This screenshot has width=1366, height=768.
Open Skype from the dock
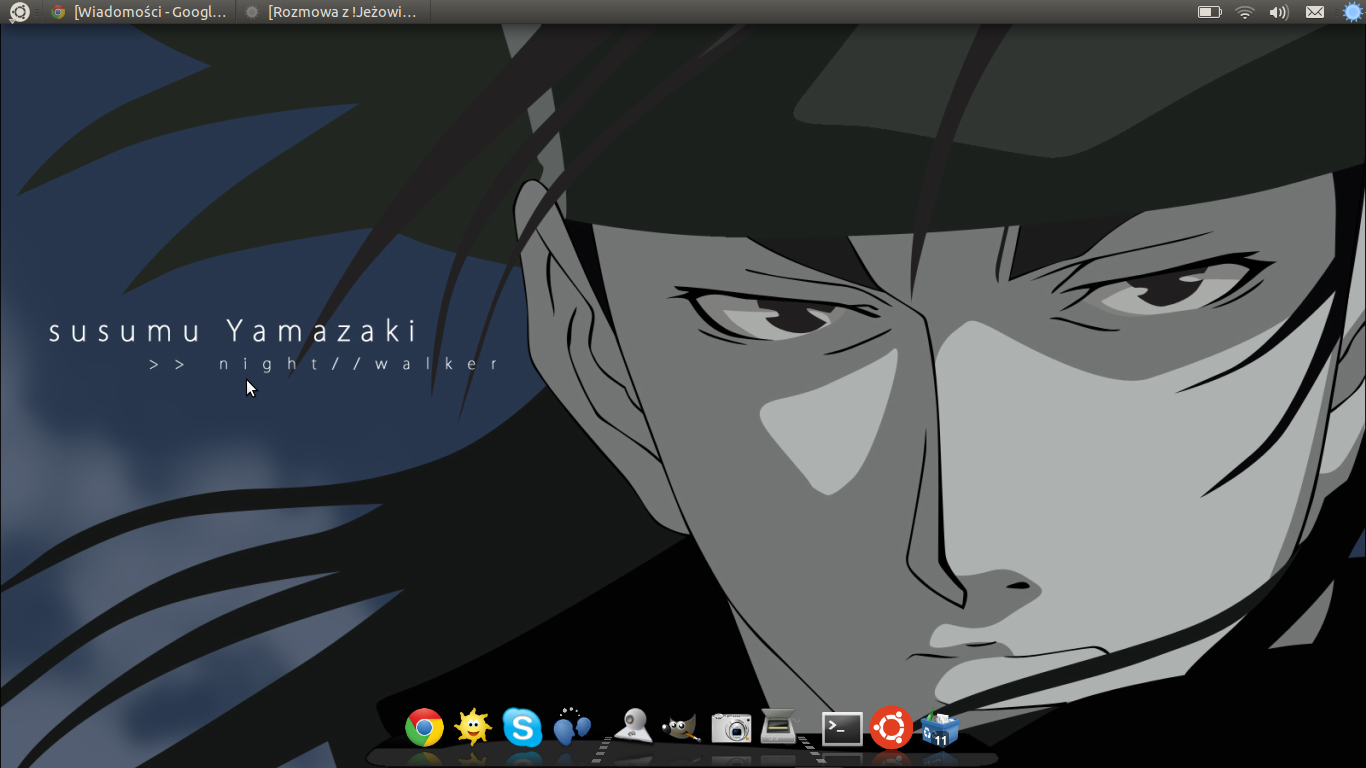point(522,727)
